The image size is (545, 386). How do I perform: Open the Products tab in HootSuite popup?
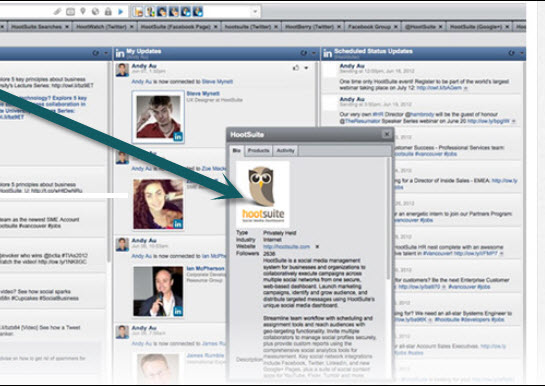[258, 150]
